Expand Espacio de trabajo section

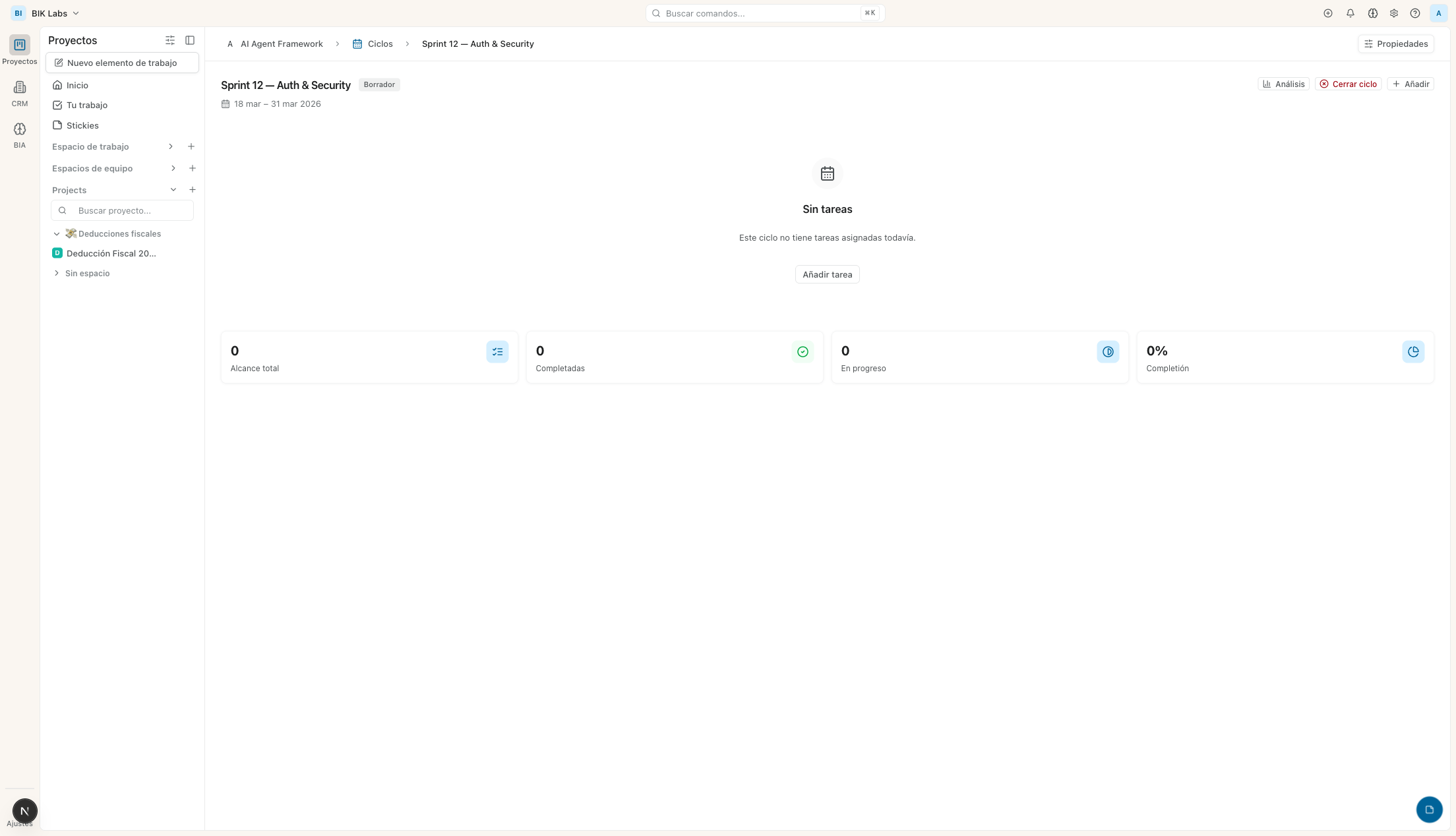171,146
